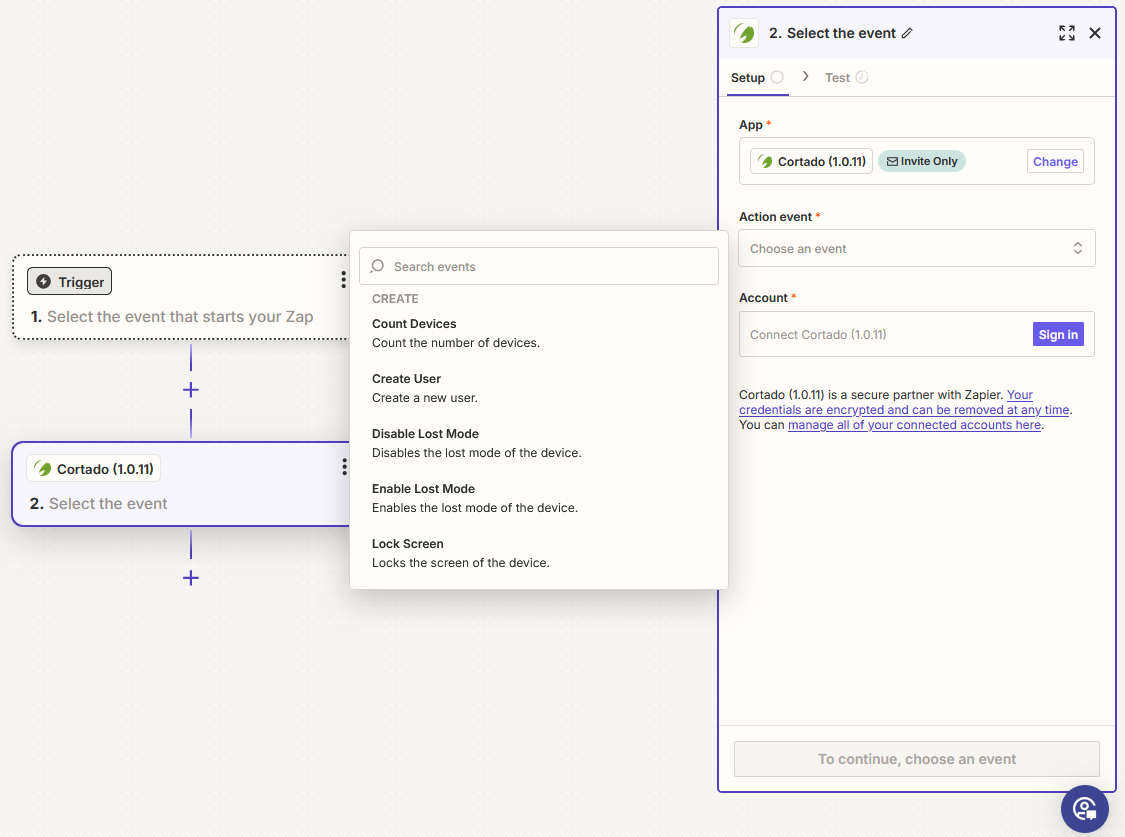Viewport: 1125px width, 837px height.
Task: Select the Cortado (1.0.11) app chip in panel
Action: pyautogui.click(x=811, y=161)
